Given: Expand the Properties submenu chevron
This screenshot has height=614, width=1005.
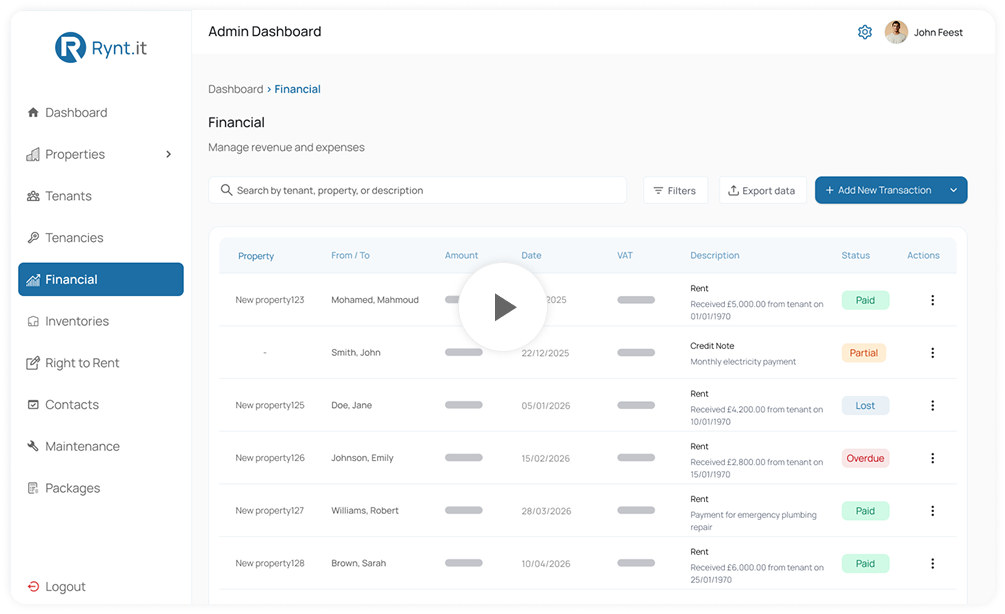Looking at the screenshot, I should (x=168, y=154).
